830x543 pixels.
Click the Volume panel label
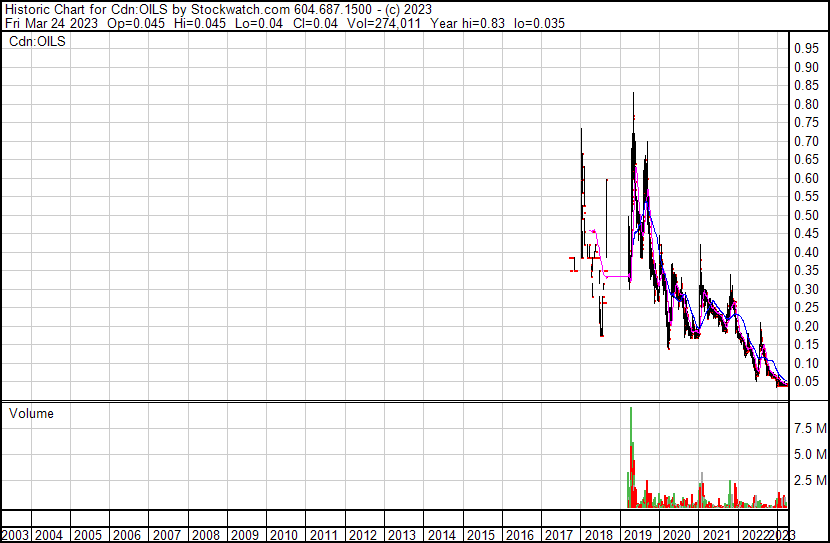[x=31, y=413]
